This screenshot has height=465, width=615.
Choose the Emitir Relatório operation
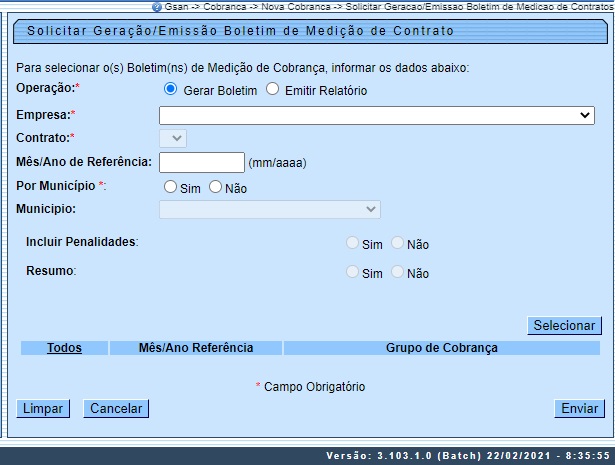coord(272,90)
